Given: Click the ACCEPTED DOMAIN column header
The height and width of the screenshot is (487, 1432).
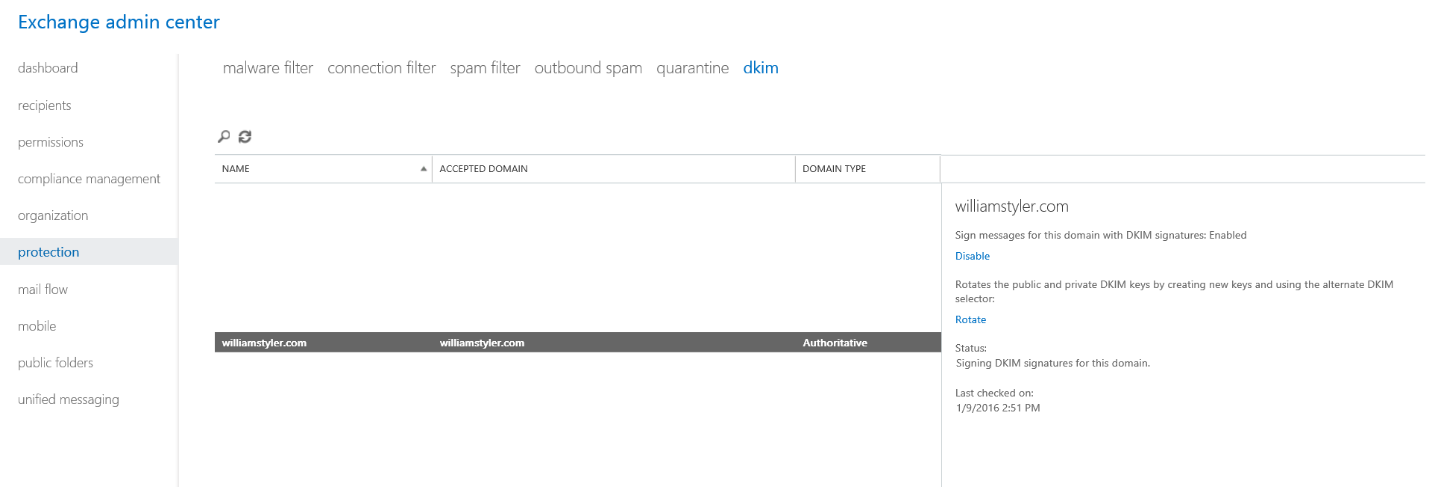Looking at the screenshot, I should (x=483, y=169).
